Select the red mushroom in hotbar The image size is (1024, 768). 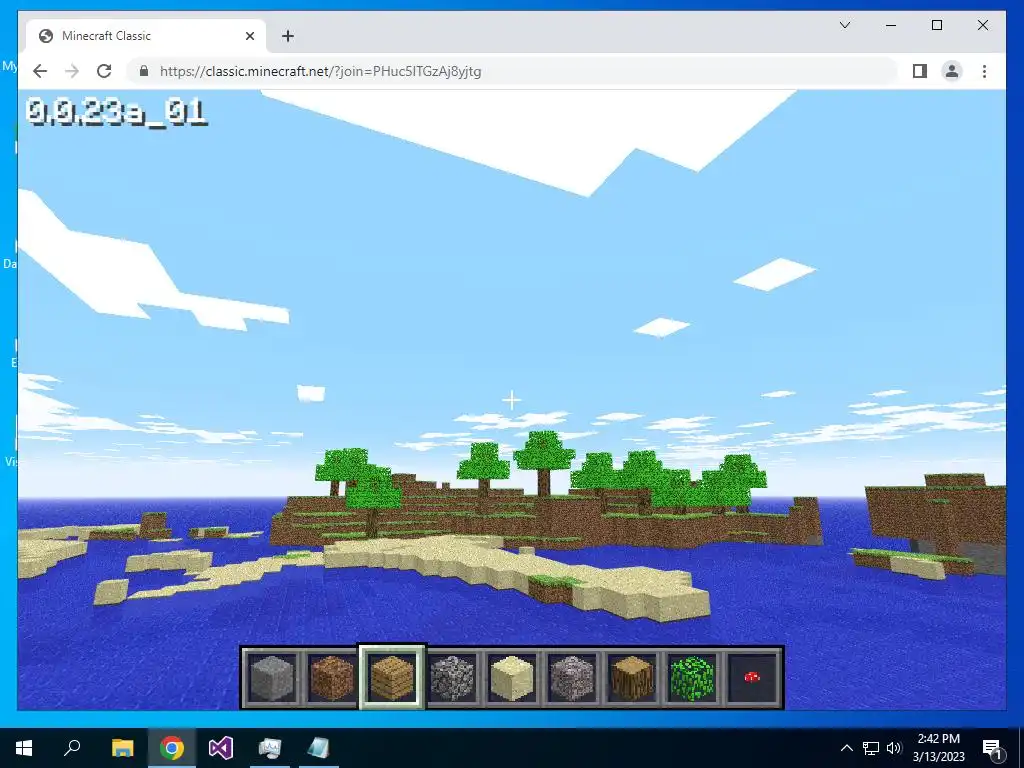[x=752, y=678]
